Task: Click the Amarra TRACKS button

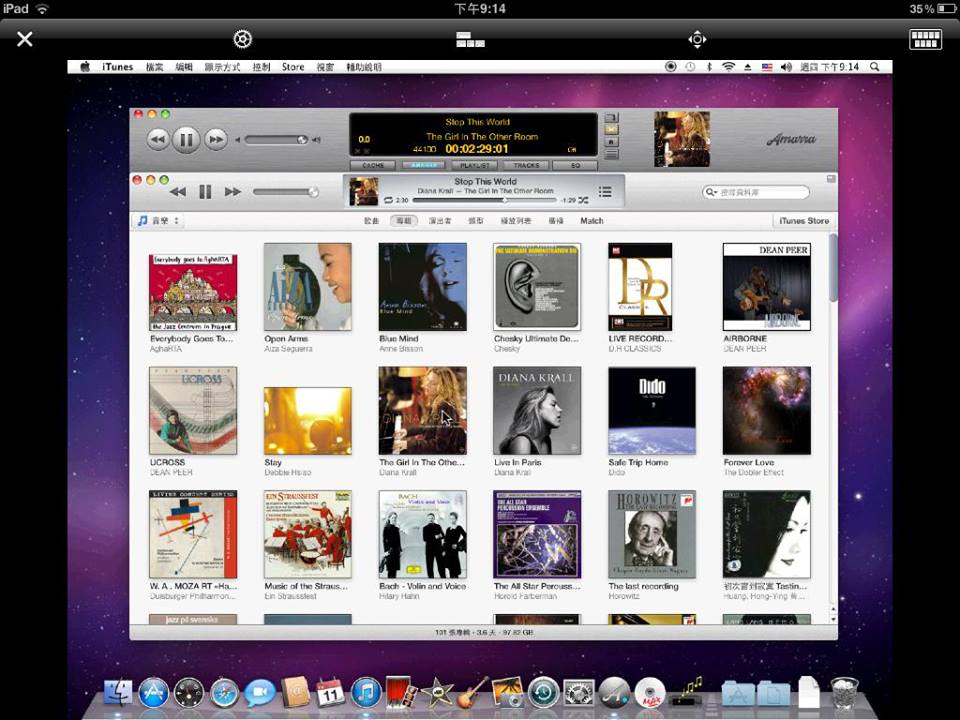Action: tap(526, 165)
